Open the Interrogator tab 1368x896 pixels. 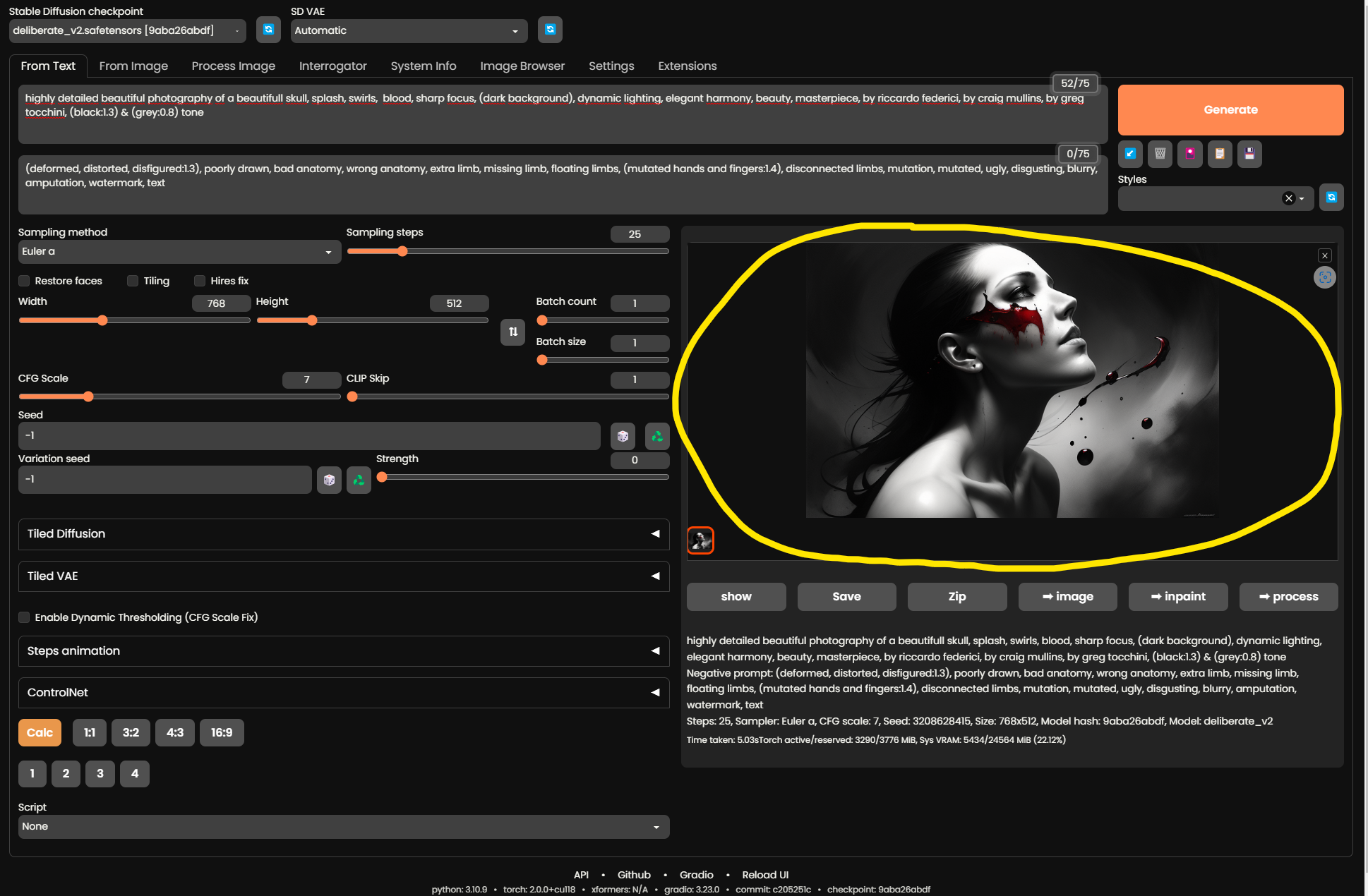click(x=333, y=66)
